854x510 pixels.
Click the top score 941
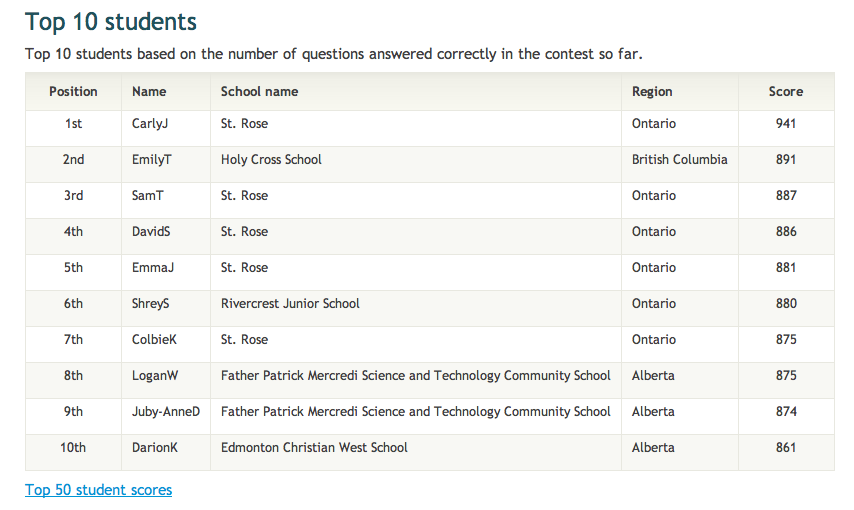tap(785, 124)
